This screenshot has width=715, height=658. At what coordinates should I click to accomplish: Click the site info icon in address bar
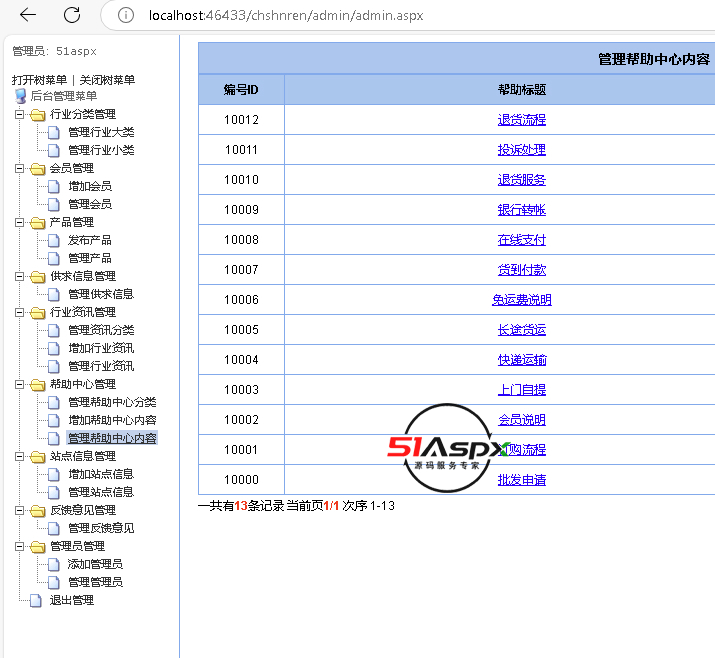pos(125,15)
